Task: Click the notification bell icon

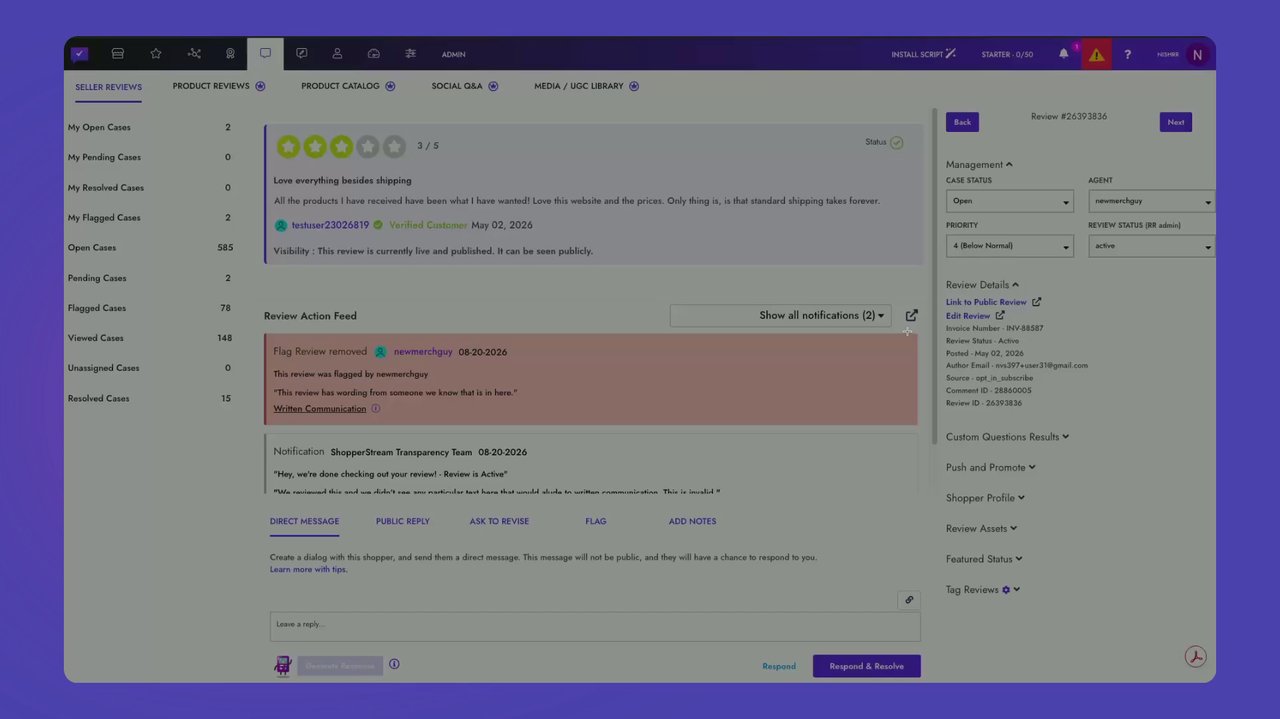Action: [1064, 54]
